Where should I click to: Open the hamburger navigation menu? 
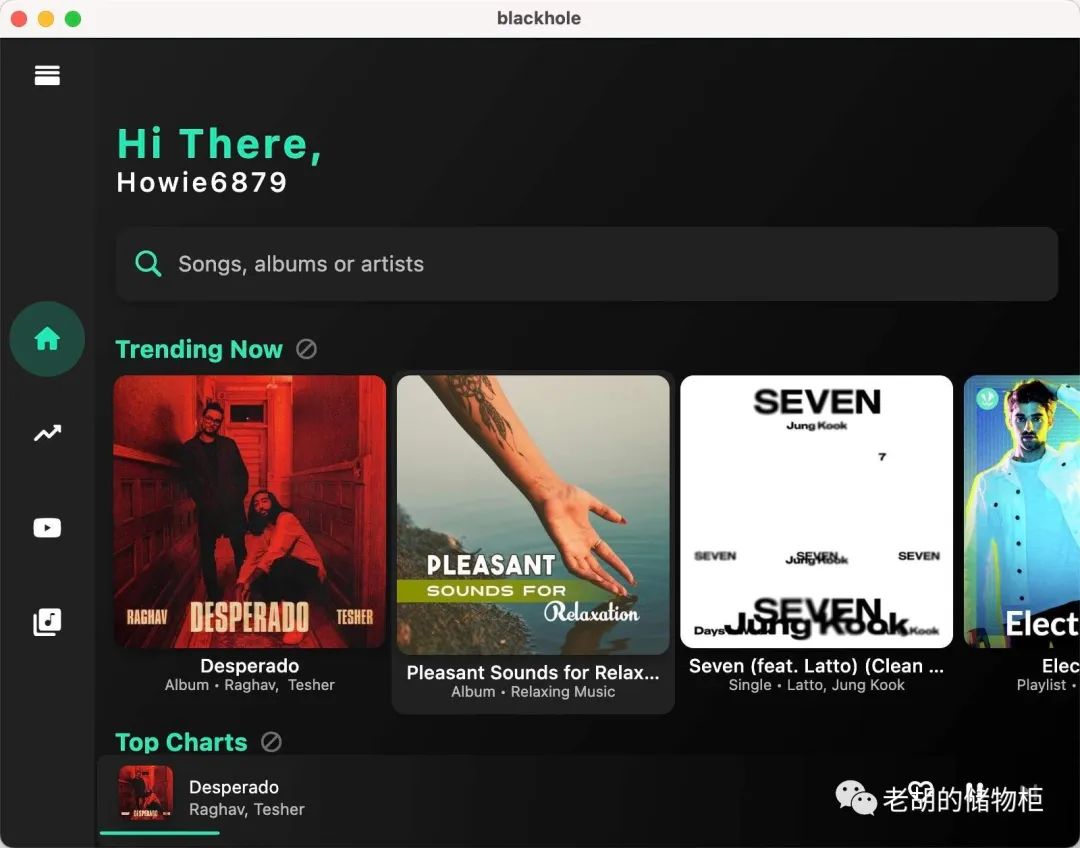pos(47,75)
